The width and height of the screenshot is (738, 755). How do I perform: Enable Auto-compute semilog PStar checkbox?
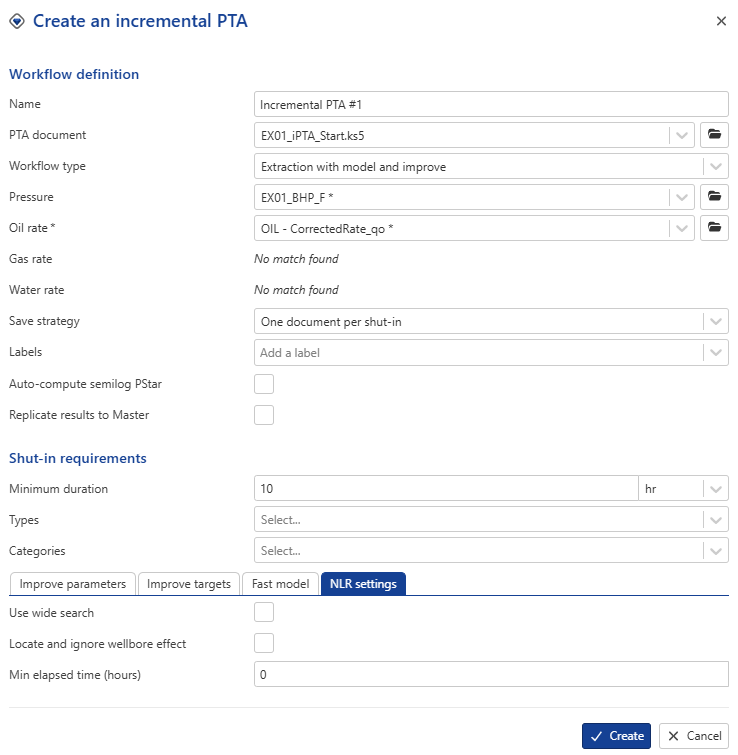tap(264, 384)
